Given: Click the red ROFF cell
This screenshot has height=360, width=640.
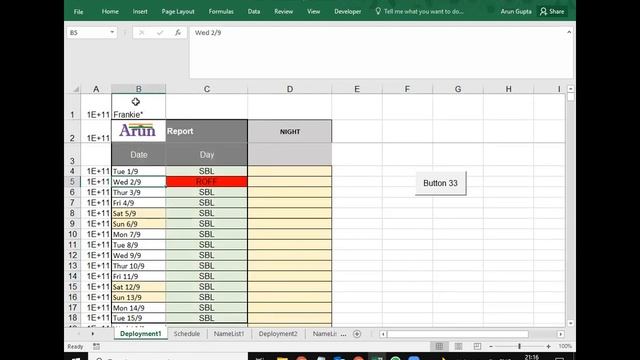Looking at the screenshot, I should pos(207,182).
